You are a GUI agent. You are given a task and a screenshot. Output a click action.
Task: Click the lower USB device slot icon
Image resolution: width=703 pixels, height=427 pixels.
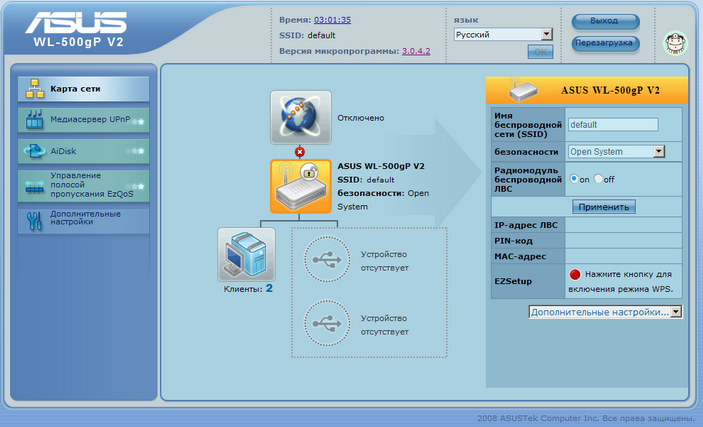coord(327,323)
